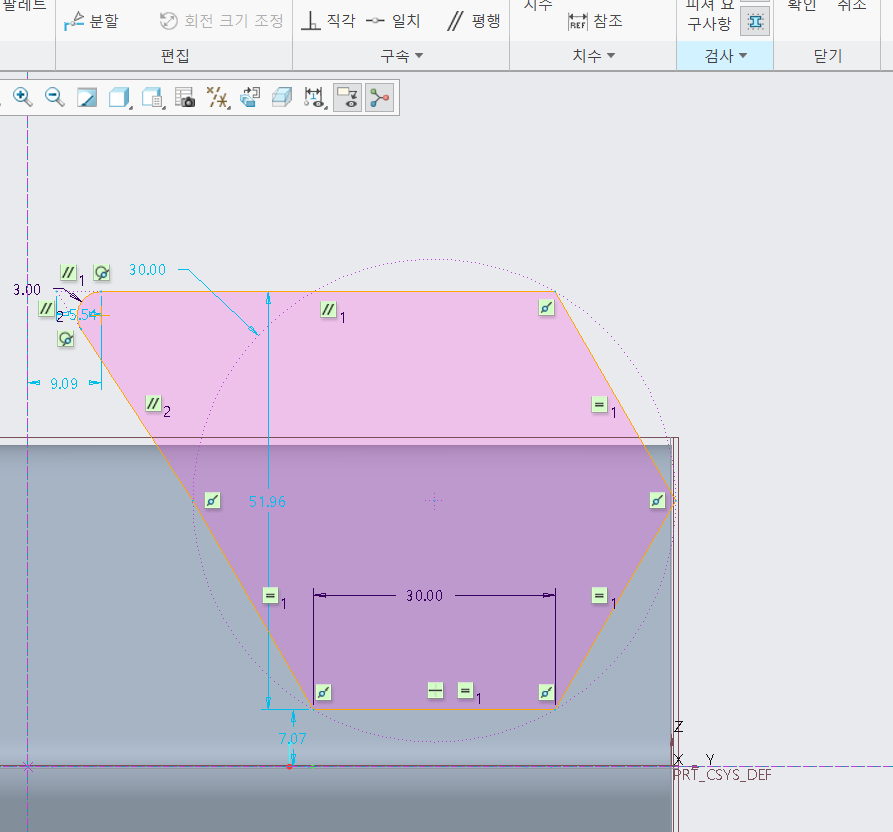Select the parallel 2 symbol on left slanted edge
Image resolution: width=893 pixels, height=832 pixels.
[x=153, y=403]
